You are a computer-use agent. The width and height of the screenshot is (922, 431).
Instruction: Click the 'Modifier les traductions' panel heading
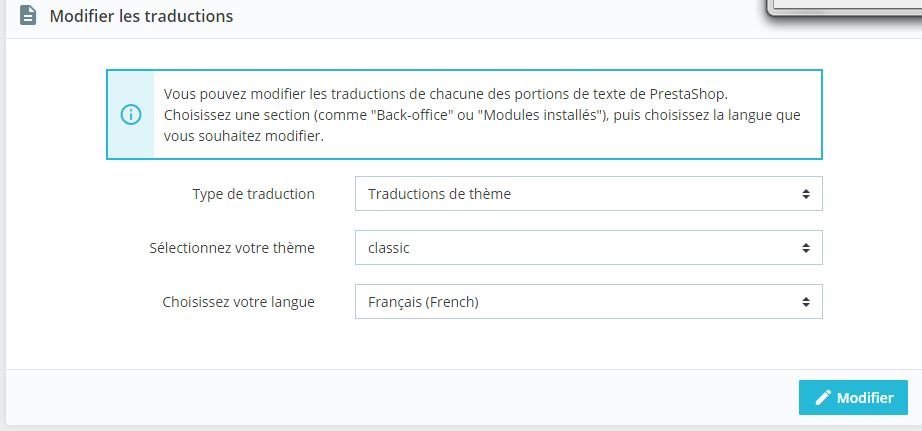point(141,17)
